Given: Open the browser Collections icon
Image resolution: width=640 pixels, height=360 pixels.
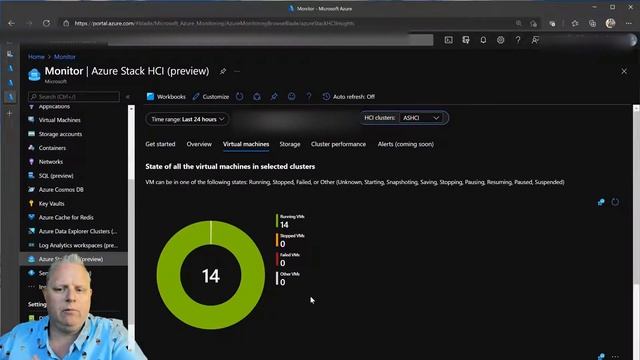Looking at the screenshot, I should pyautogui.click(x=592, y=23).
